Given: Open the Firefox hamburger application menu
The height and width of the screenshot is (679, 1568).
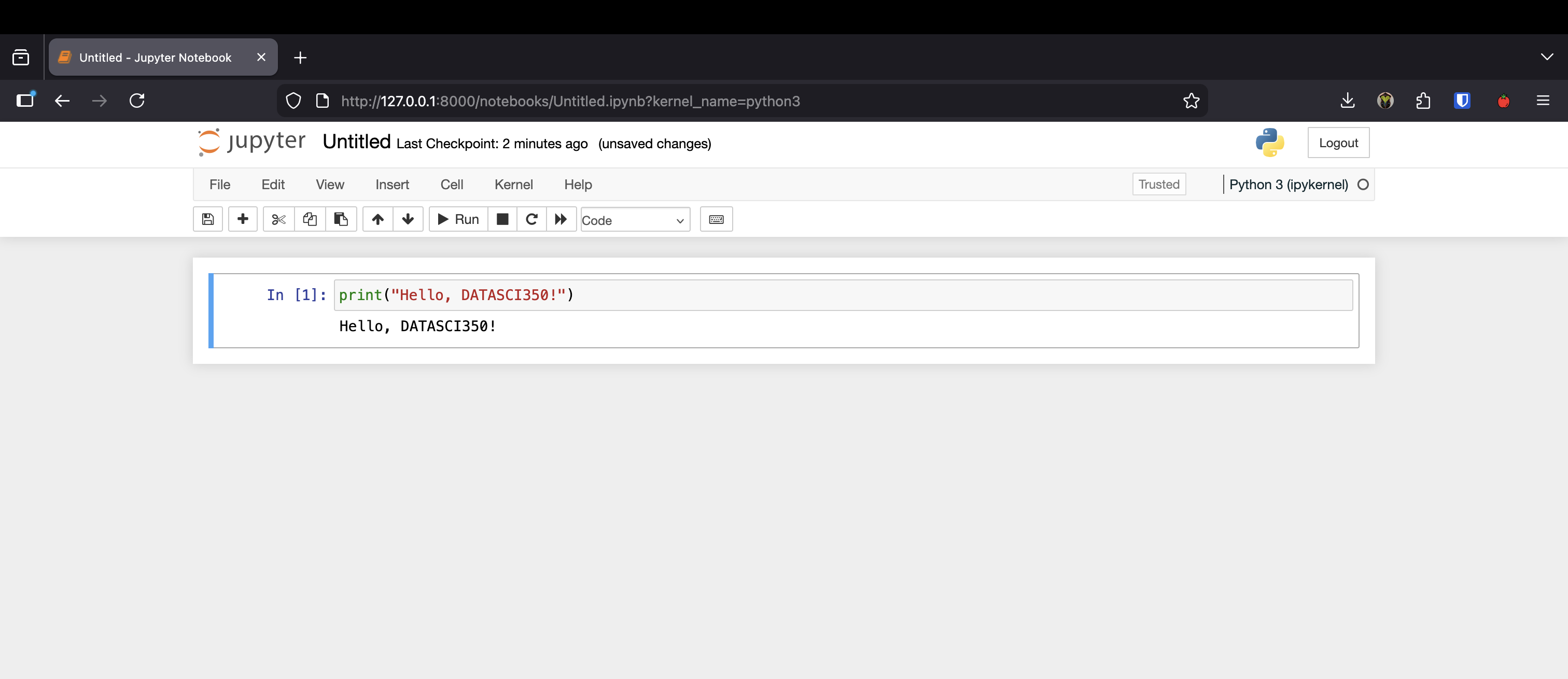Looking at the screenshot, I should (x=1543, y=101).
